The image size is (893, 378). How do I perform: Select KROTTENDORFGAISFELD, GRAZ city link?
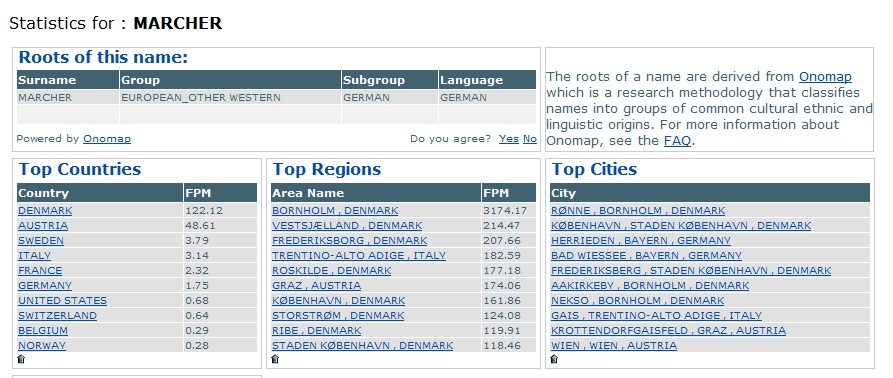tap(668, 330)
